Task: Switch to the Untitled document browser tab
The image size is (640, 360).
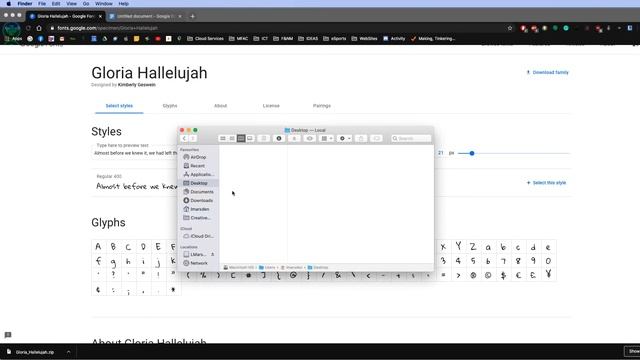Action: pos(145,16)
